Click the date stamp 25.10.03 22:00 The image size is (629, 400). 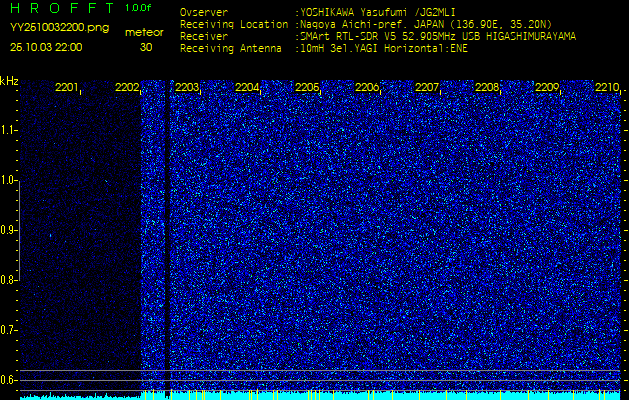(46, 47)
